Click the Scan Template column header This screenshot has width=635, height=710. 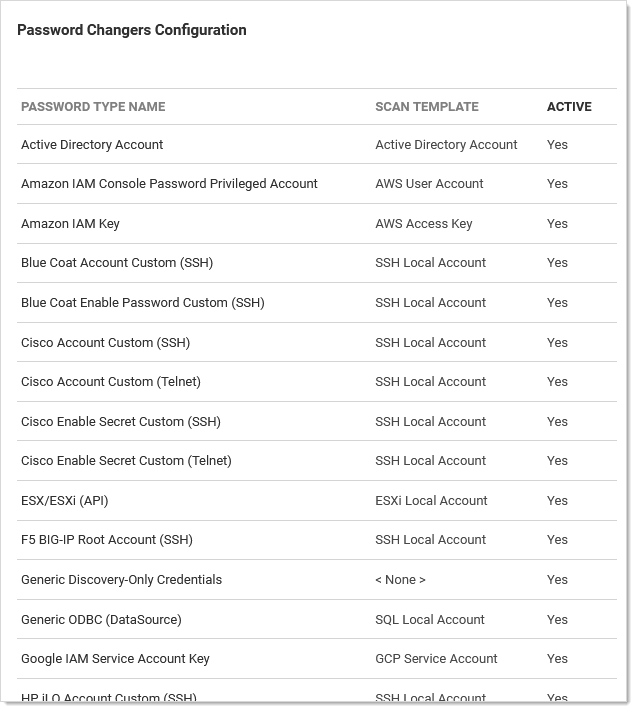click(x=427, y=107)
